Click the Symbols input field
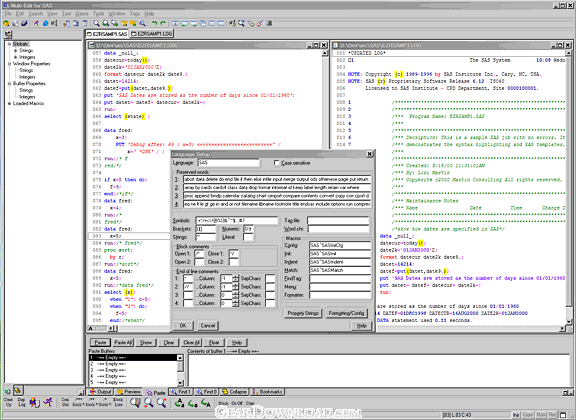This screenshot has width=576, height=420. click(237, 220)
